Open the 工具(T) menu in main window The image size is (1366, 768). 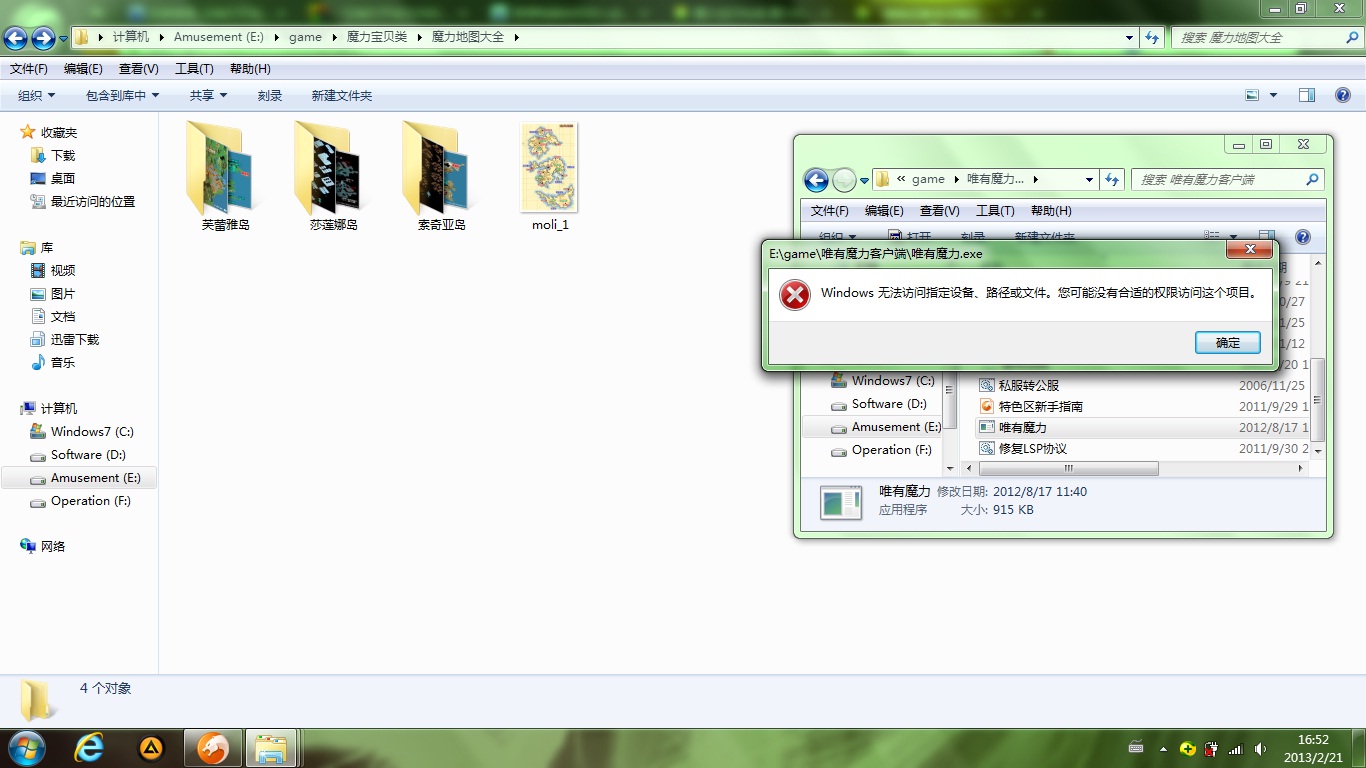[194, 69]
